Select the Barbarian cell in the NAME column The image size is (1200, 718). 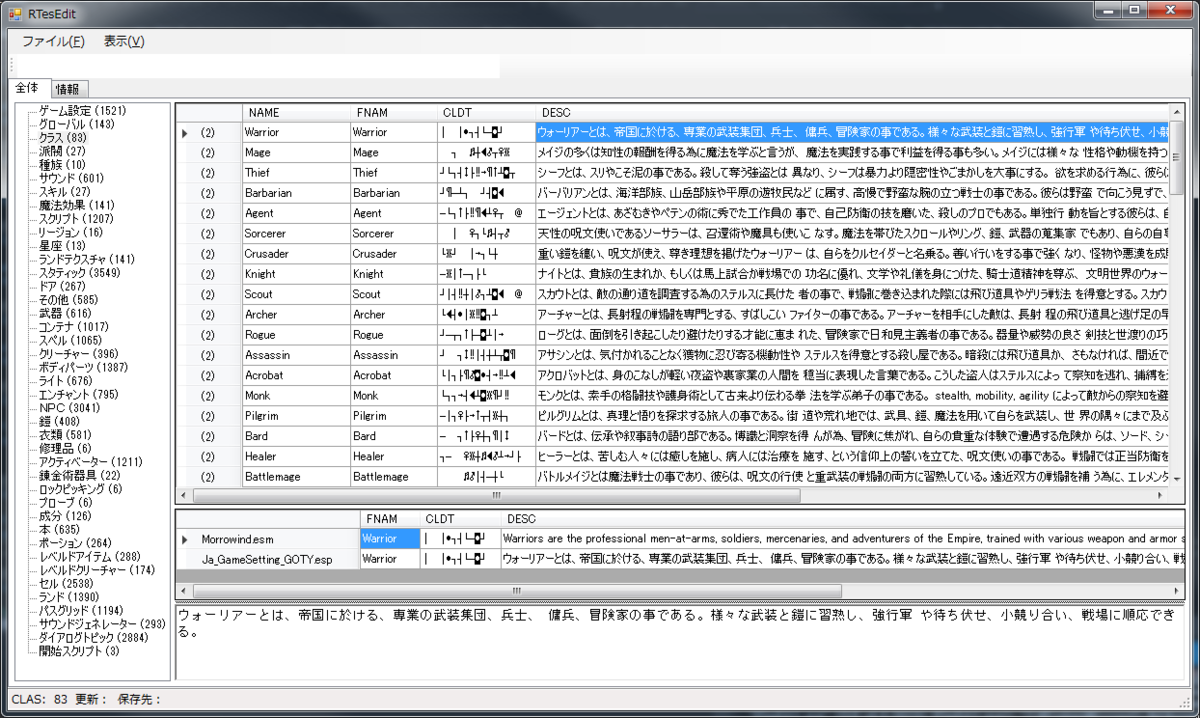[296, 193]
